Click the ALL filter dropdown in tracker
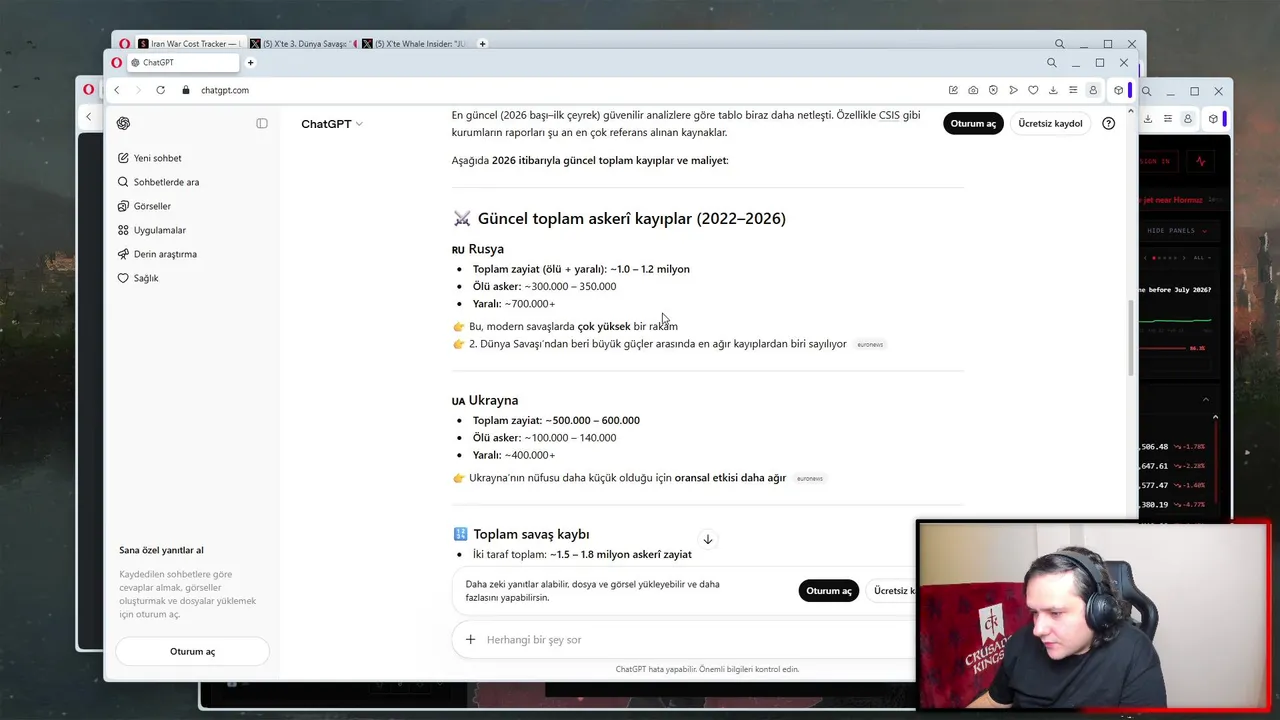Viewport: 1280px width, 720px height. pyautogui.click(x=1201, y=258)
